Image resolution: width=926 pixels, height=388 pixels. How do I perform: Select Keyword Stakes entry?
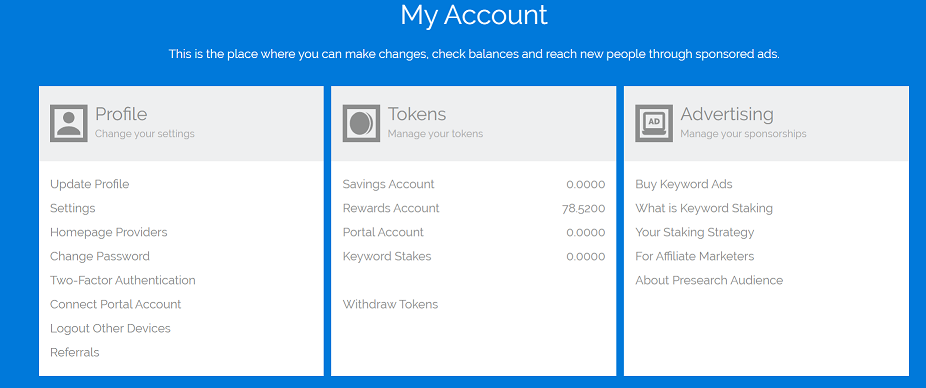(474, 256)
